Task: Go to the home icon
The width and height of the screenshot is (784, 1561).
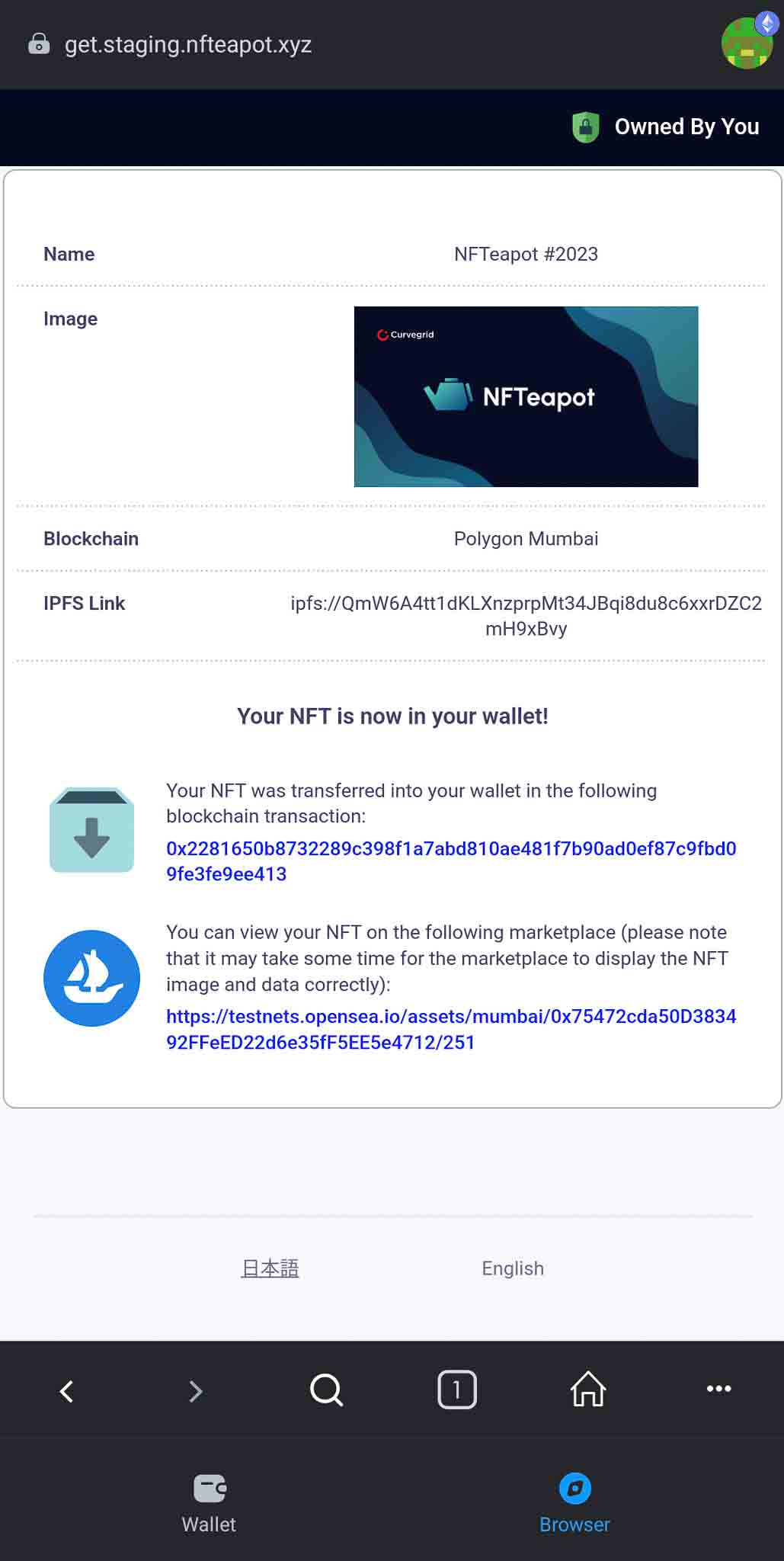Action: coord(588,1389)
